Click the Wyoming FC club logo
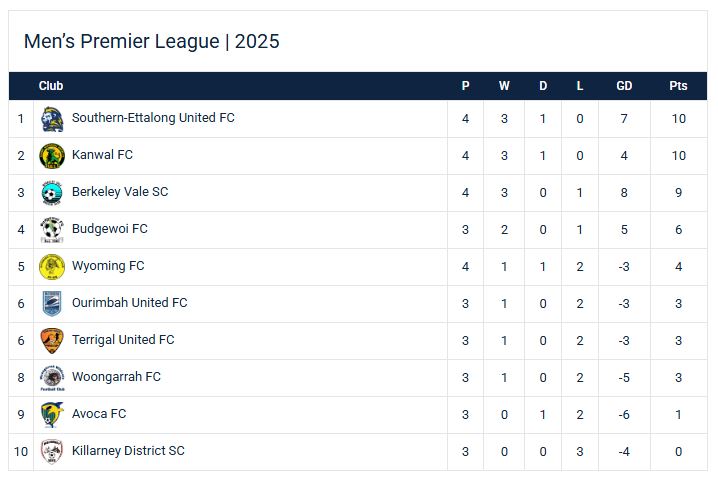 [x=52, y=267]
